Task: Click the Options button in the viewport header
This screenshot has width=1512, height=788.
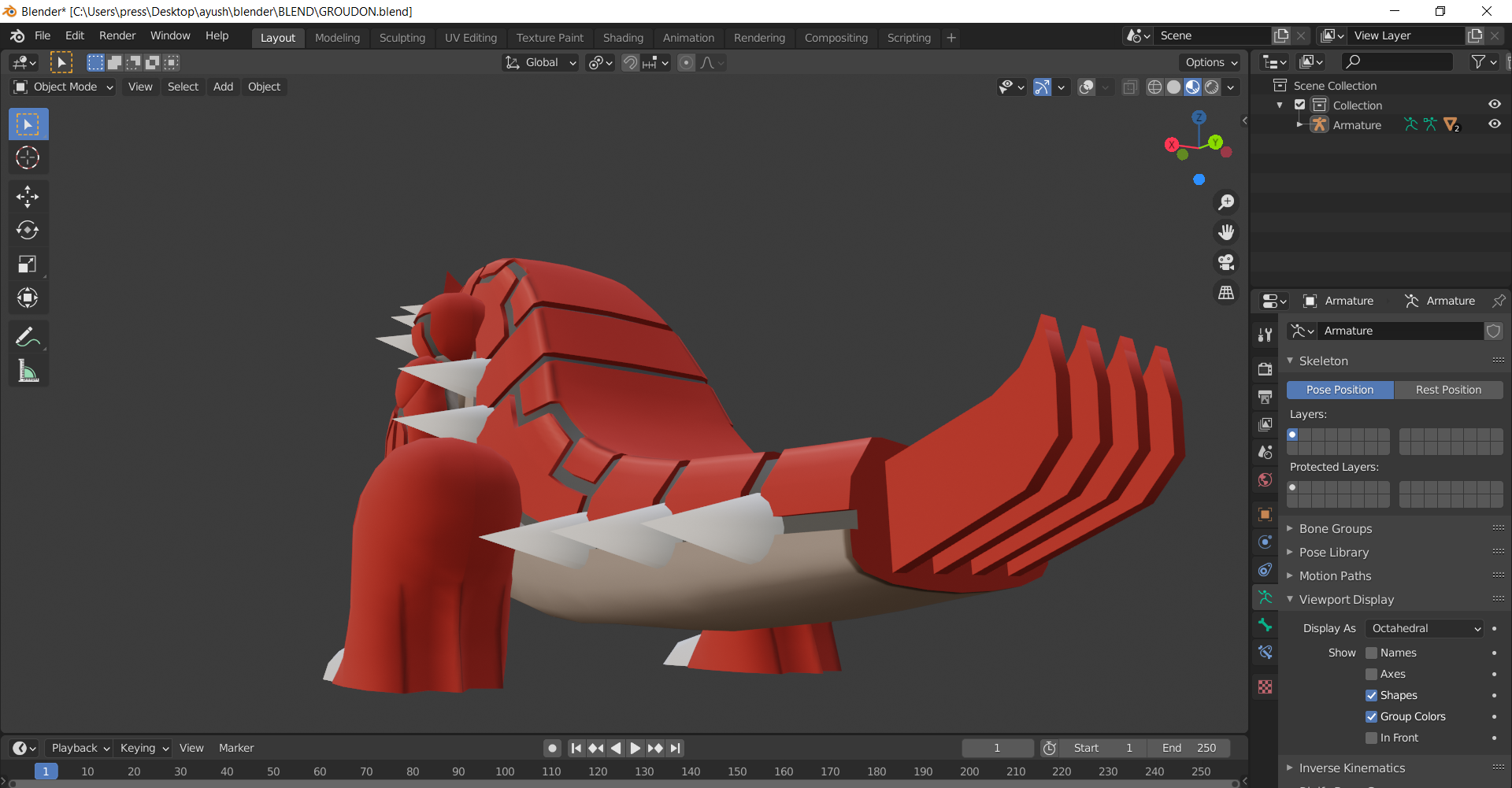Action: tap(1210, 62)
